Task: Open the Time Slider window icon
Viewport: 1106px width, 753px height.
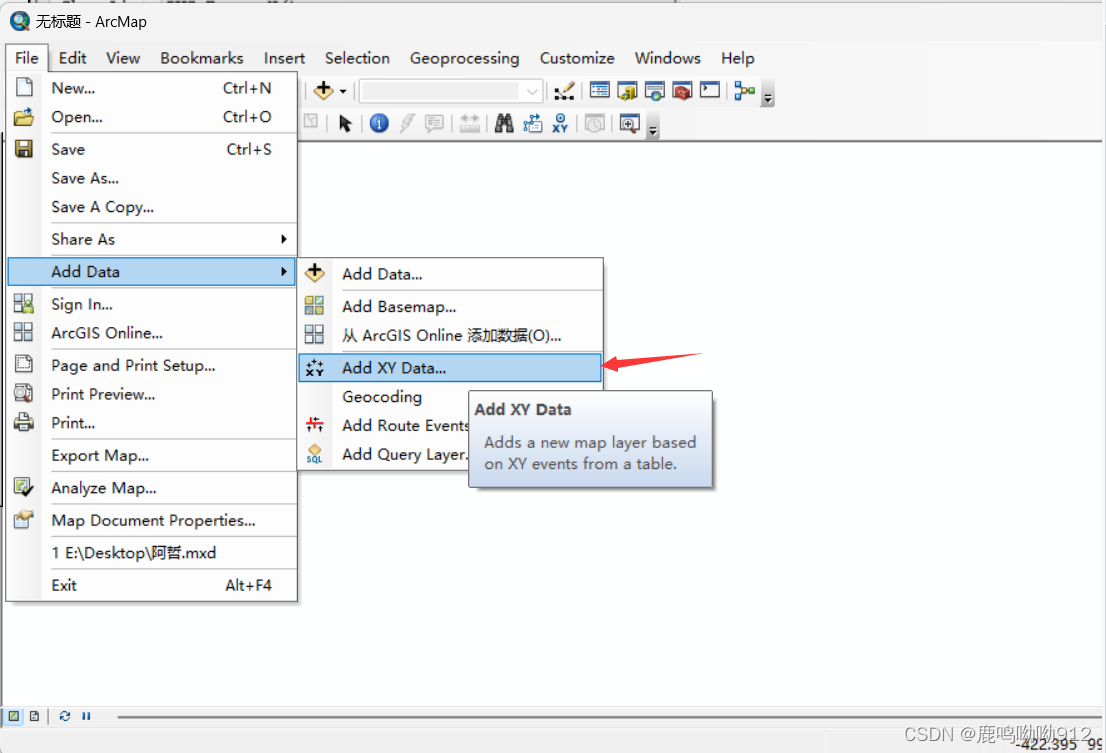Action: pos(595,123)
